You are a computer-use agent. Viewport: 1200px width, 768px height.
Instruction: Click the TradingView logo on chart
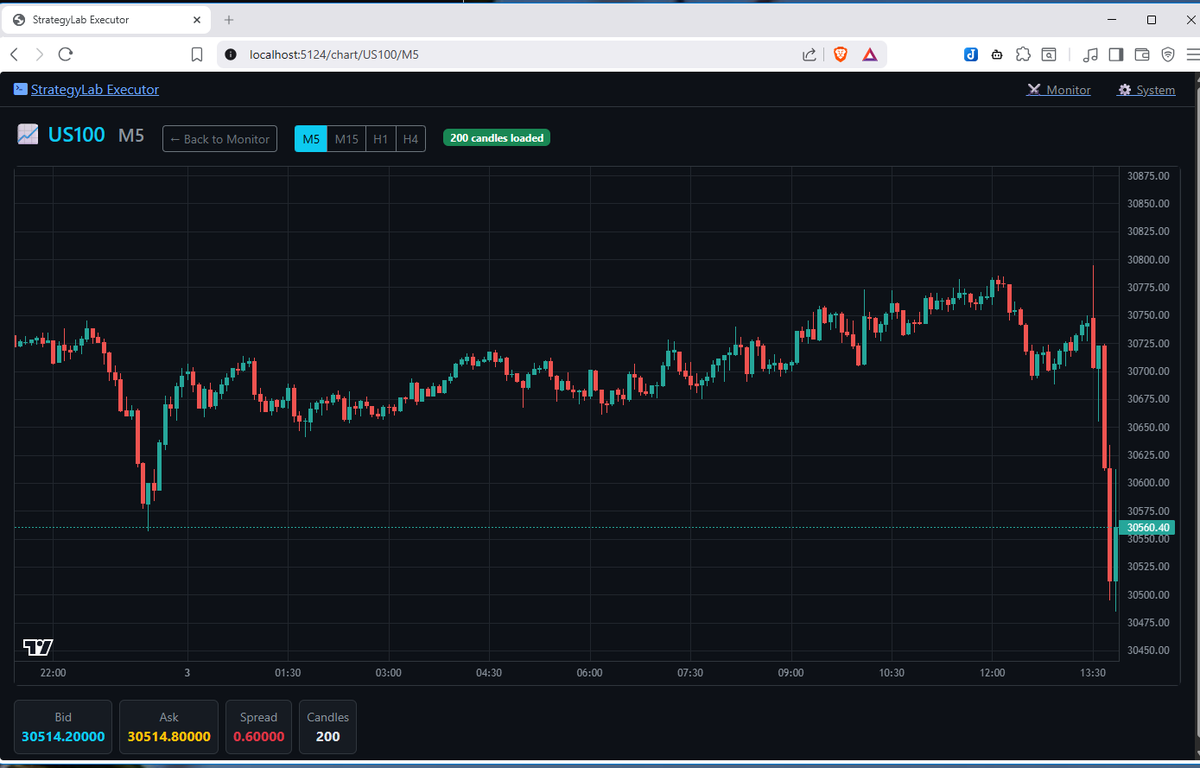tap(38, 647)
